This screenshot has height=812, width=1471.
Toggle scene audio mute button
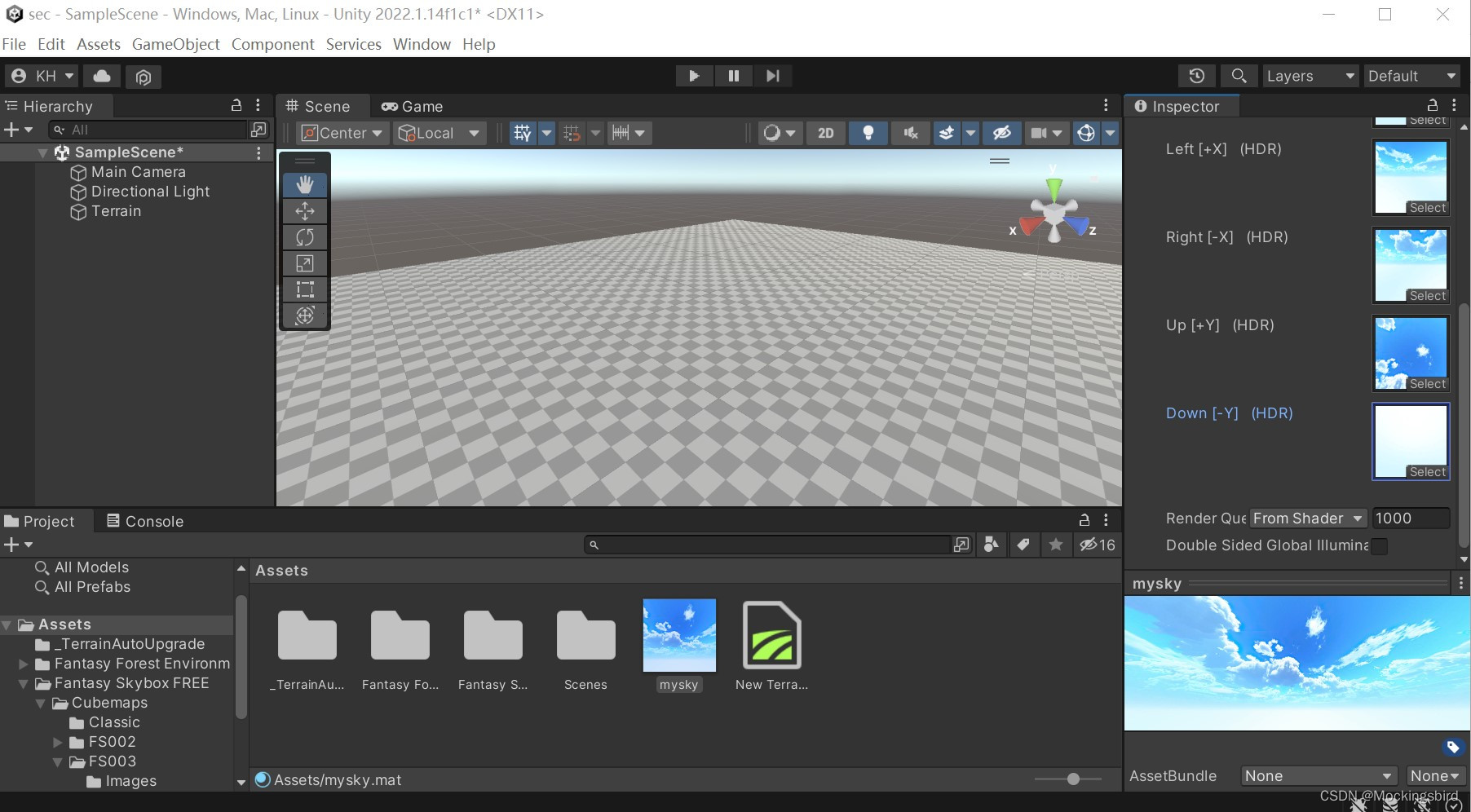911,133
